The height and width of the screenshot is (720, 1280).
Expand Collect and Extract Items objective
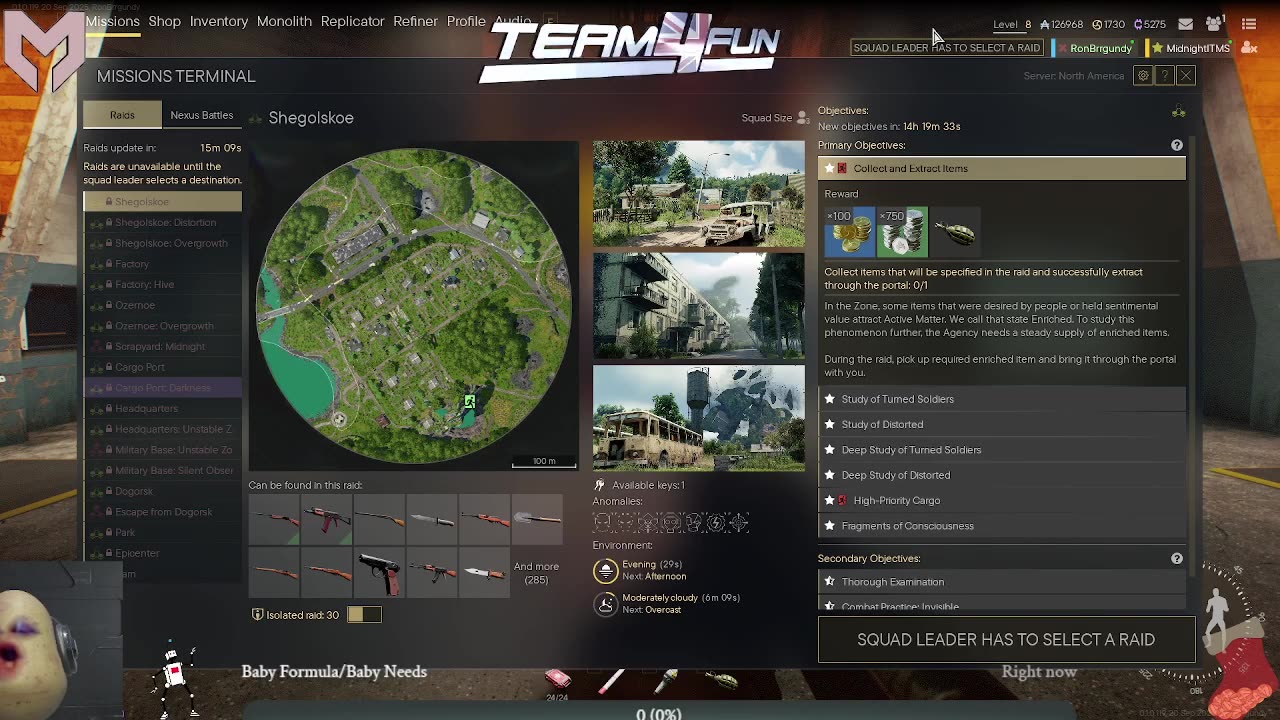(x=1002, y=168)
